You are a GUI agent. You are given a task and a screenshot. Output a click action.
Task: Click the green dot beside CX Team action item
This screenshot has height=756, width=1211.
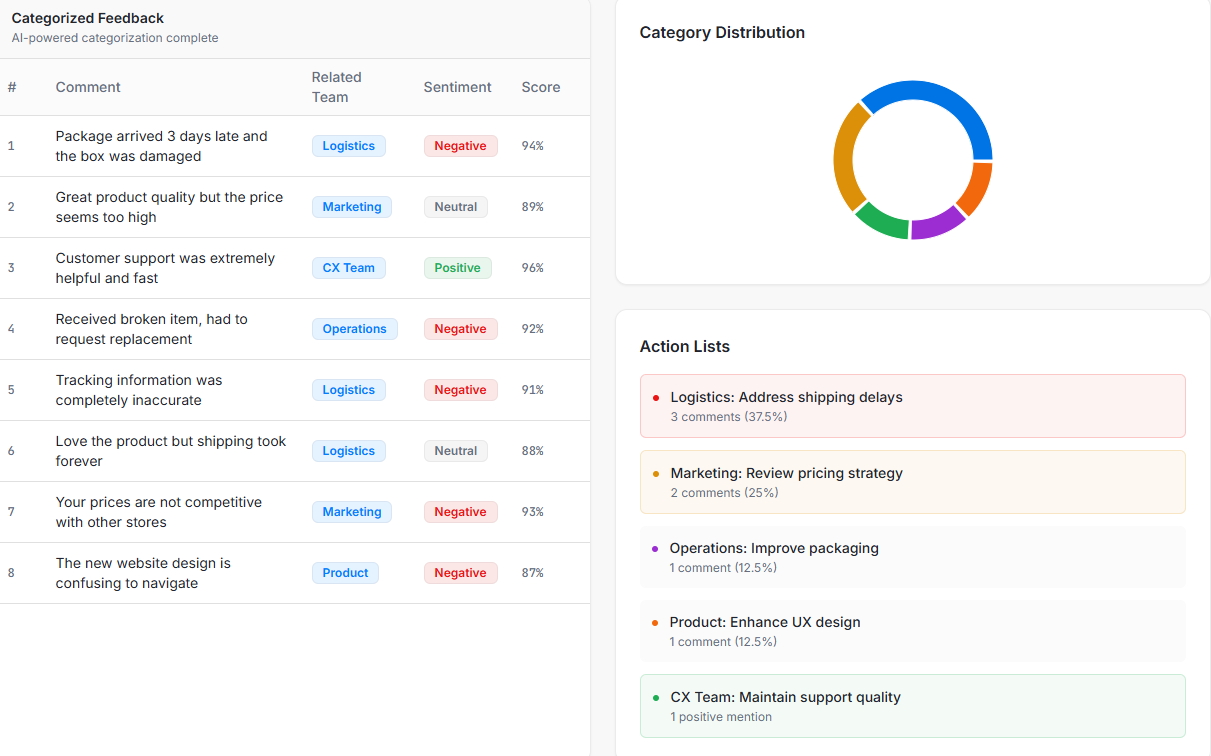[x=655, y=697]
